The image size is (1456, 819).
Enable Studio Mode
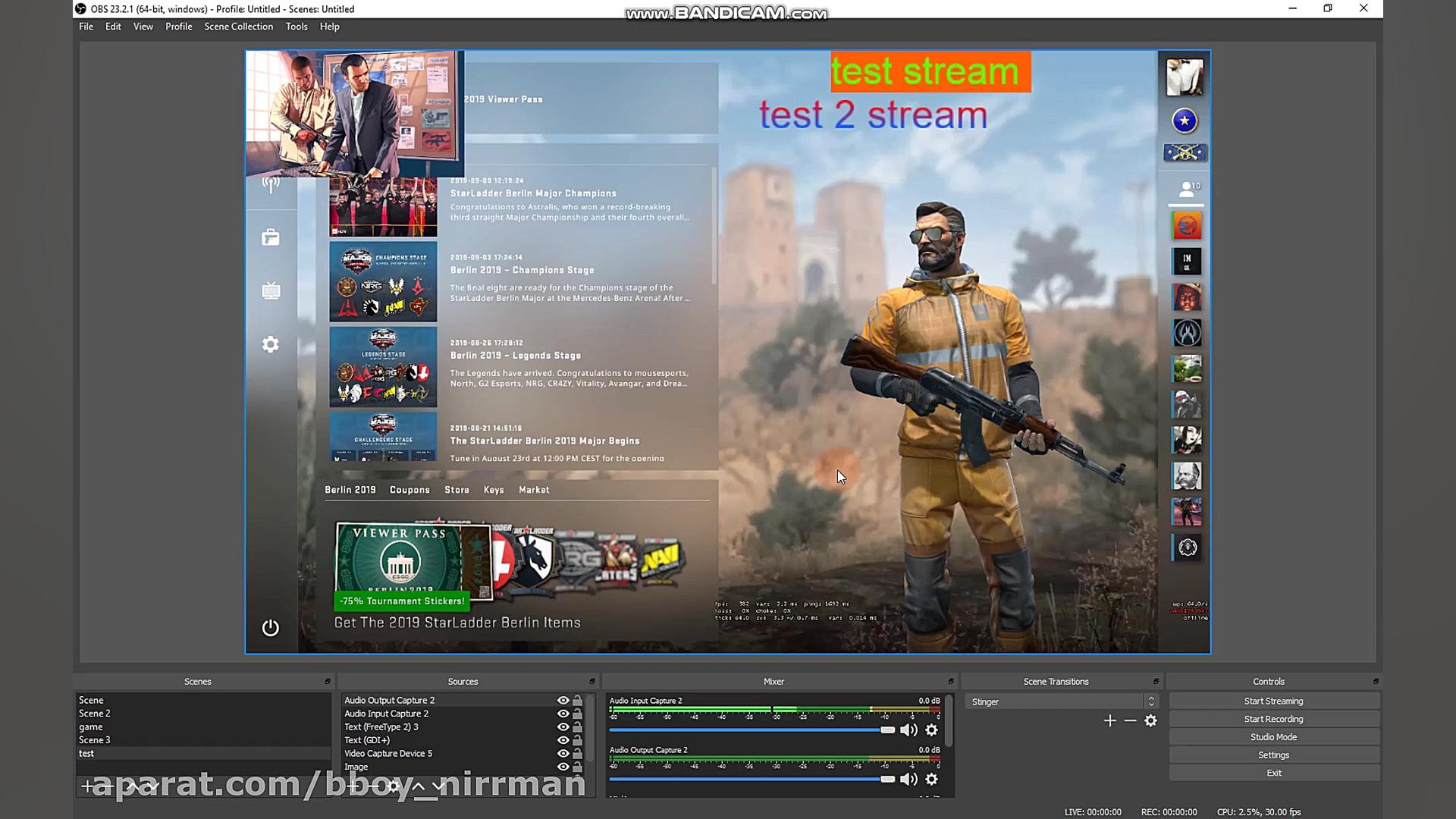tap(1273, 737)
